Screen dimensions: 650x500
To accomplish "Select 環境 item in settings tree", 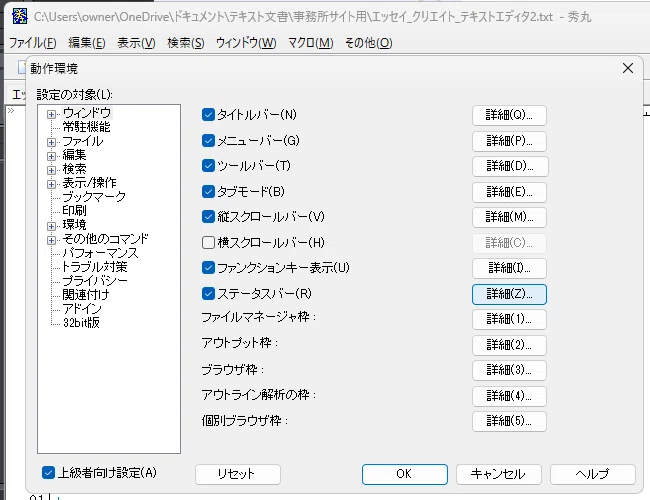I will pyautogui.click(x=74, y=225).
